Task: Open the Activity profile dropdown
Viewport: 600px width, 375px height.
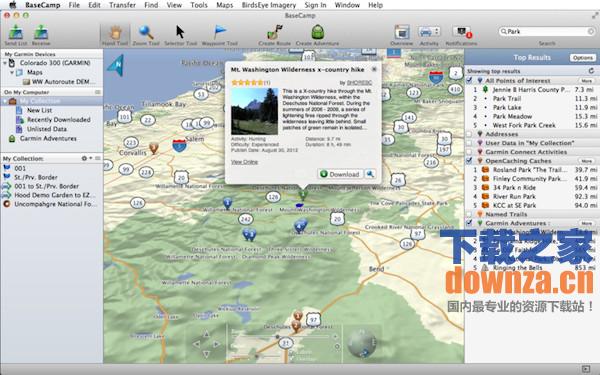Action: pyautogui.click(x=429, y=32)
